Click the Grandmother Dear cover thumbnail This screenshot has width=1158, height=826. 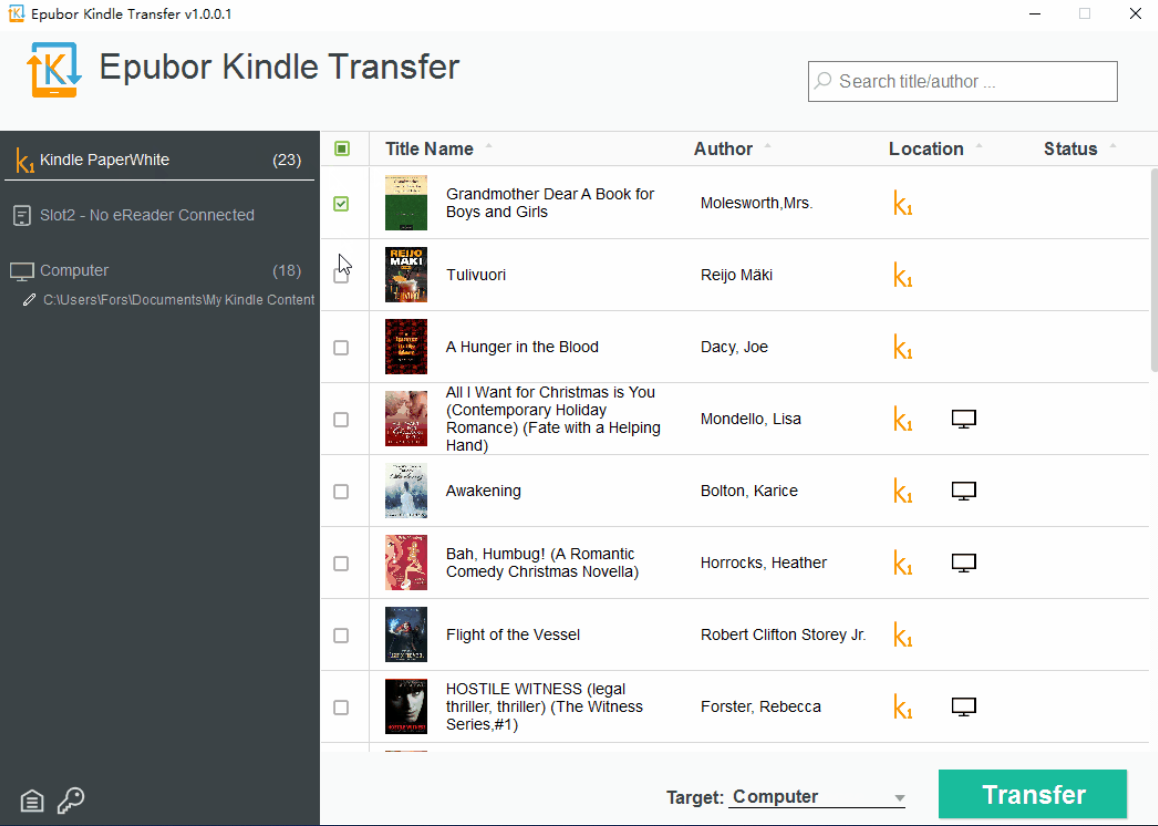(406, 203)
